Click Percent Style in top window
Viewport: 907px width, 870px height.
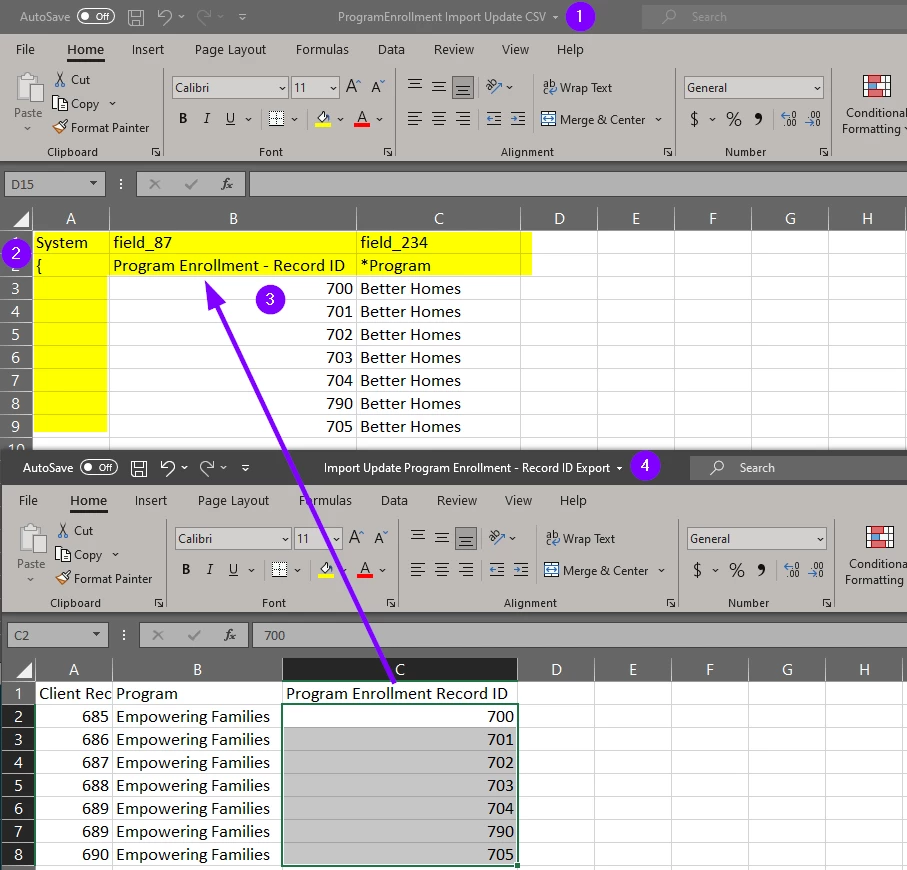click(734, 119)
